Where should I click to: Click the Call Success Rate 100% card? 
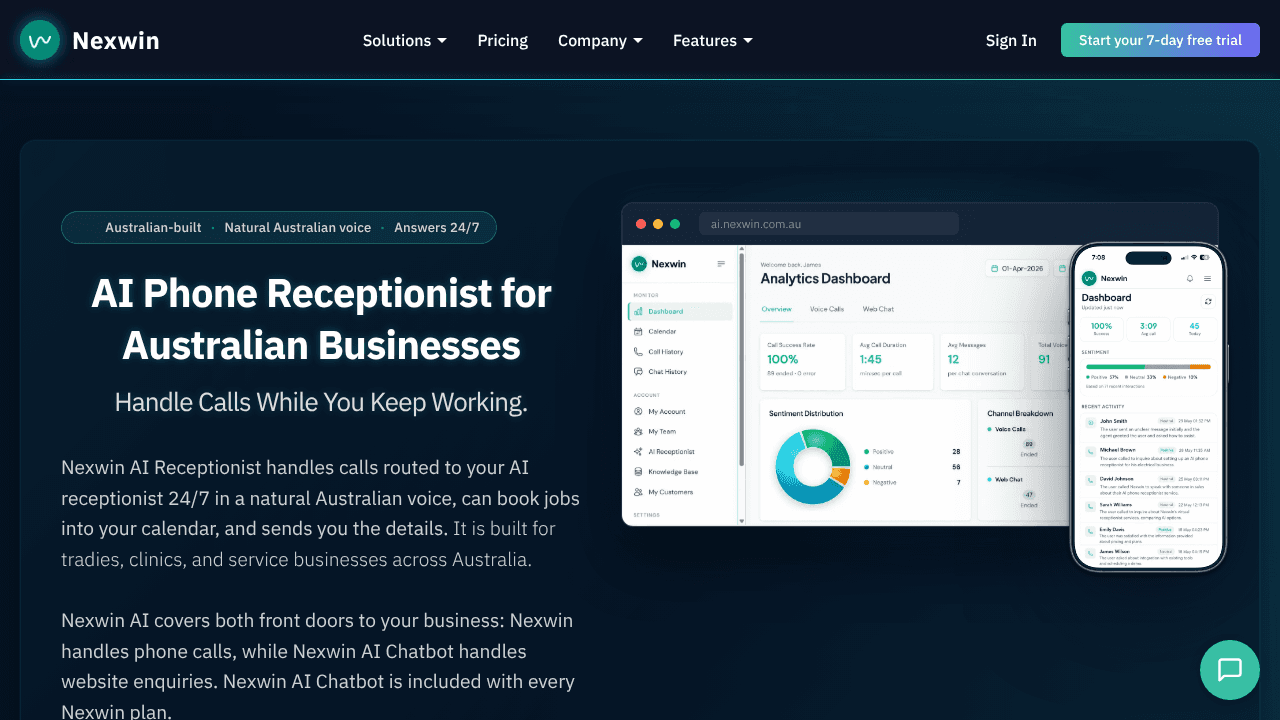pos(803,361)
